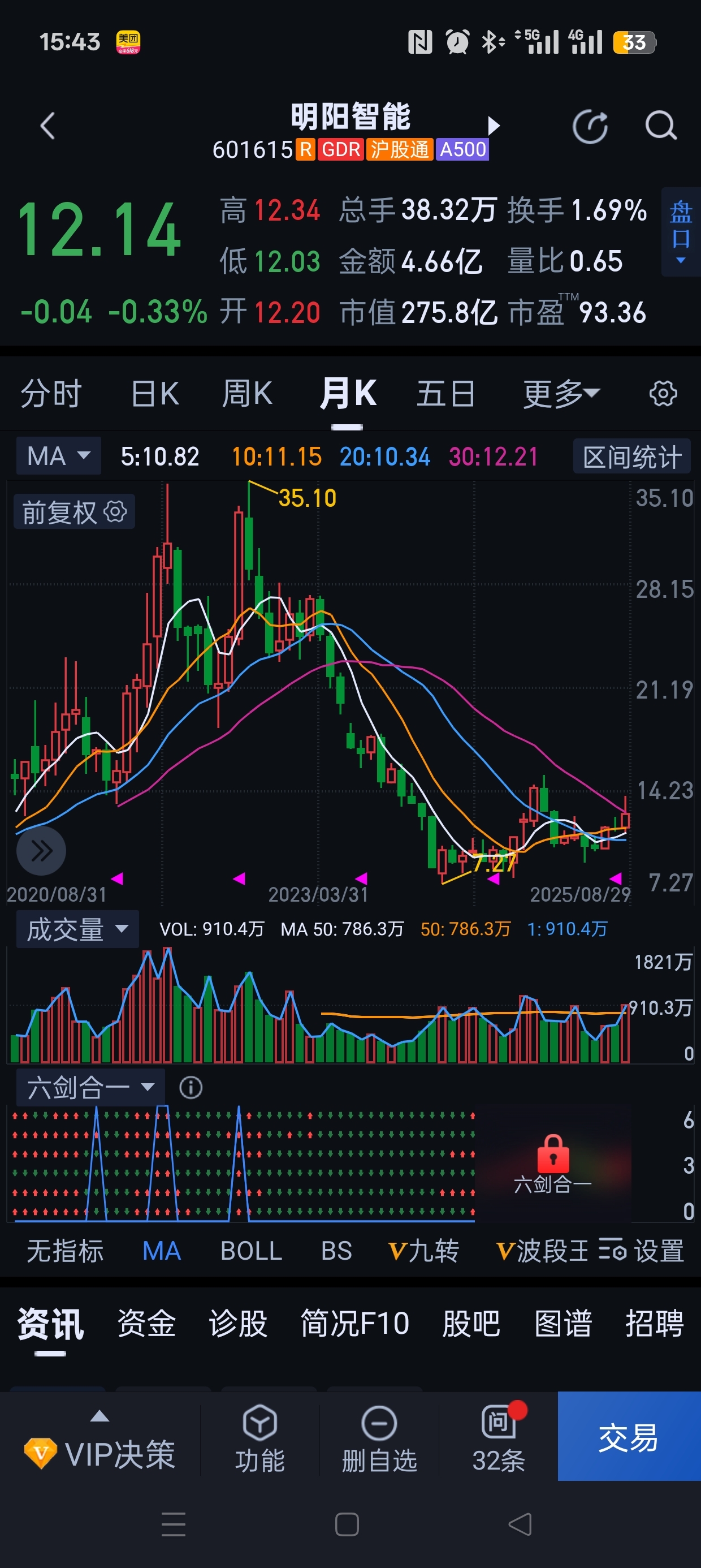The image size is (701, 1568).
Task: Open 32条 questions icon
Action: tap(499, 1423)
